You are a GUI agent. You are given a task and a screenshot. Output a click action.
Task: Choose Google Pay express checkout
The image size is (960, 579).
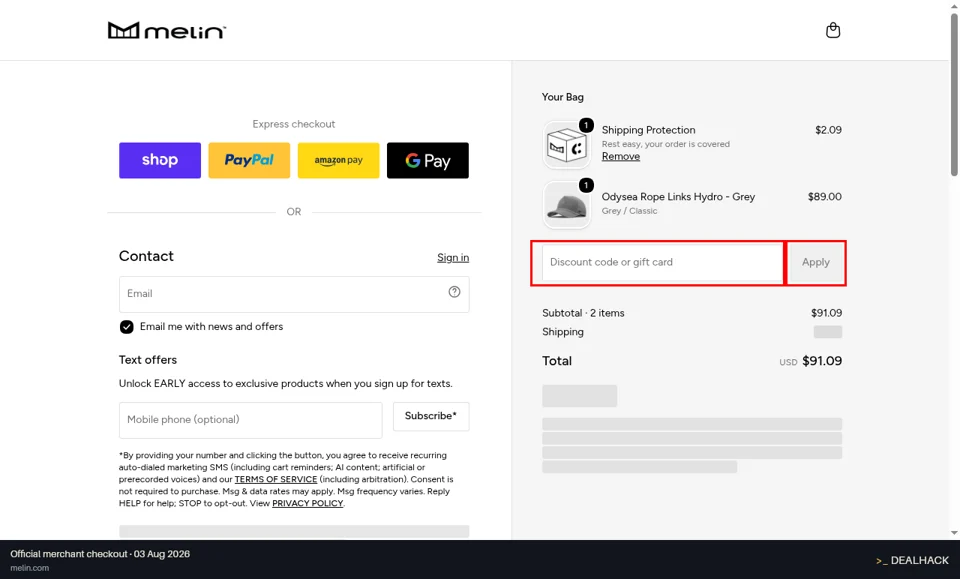pos(428,160)
